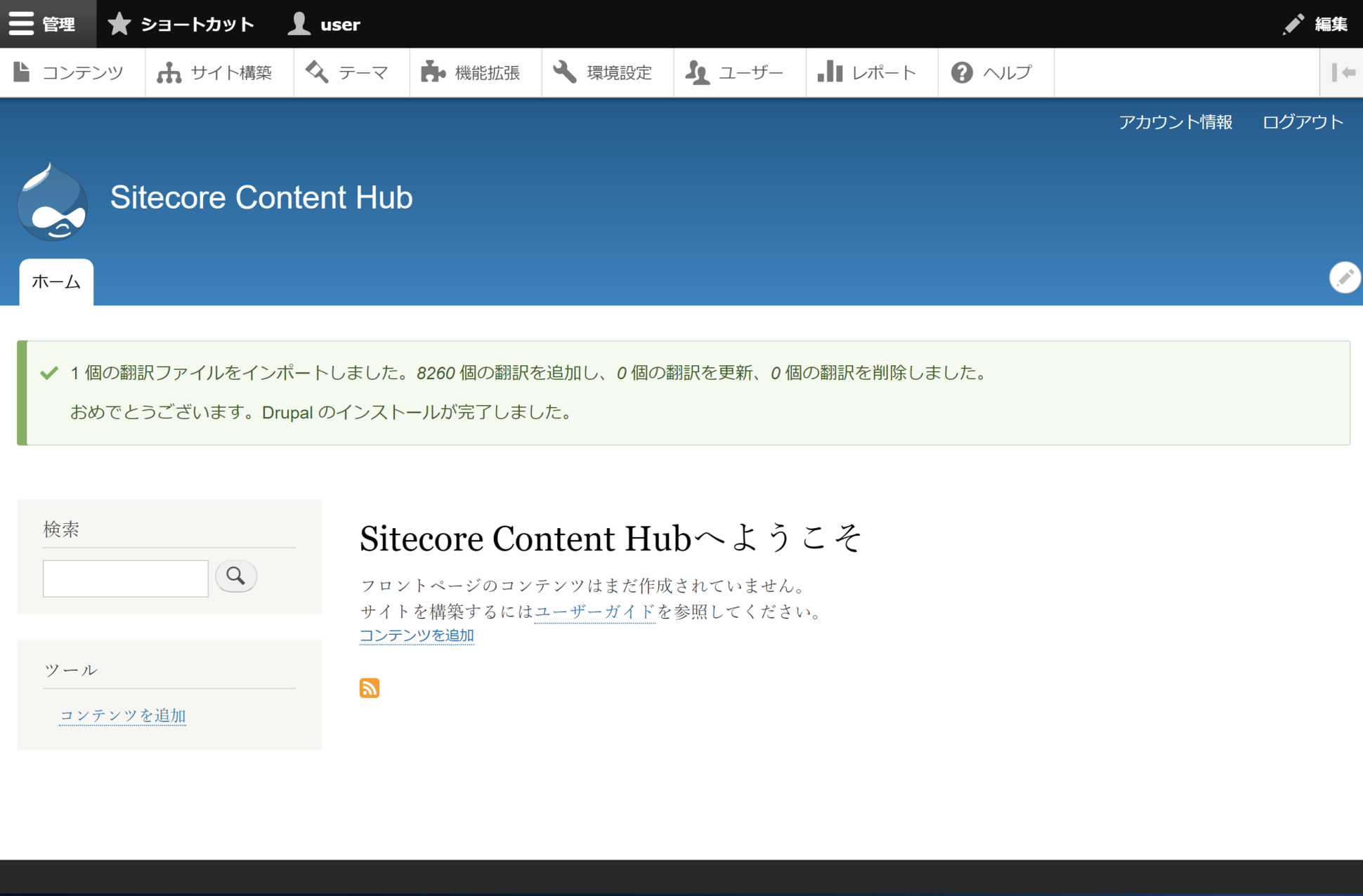Click the Drupal drop logo

coord(53,202)
